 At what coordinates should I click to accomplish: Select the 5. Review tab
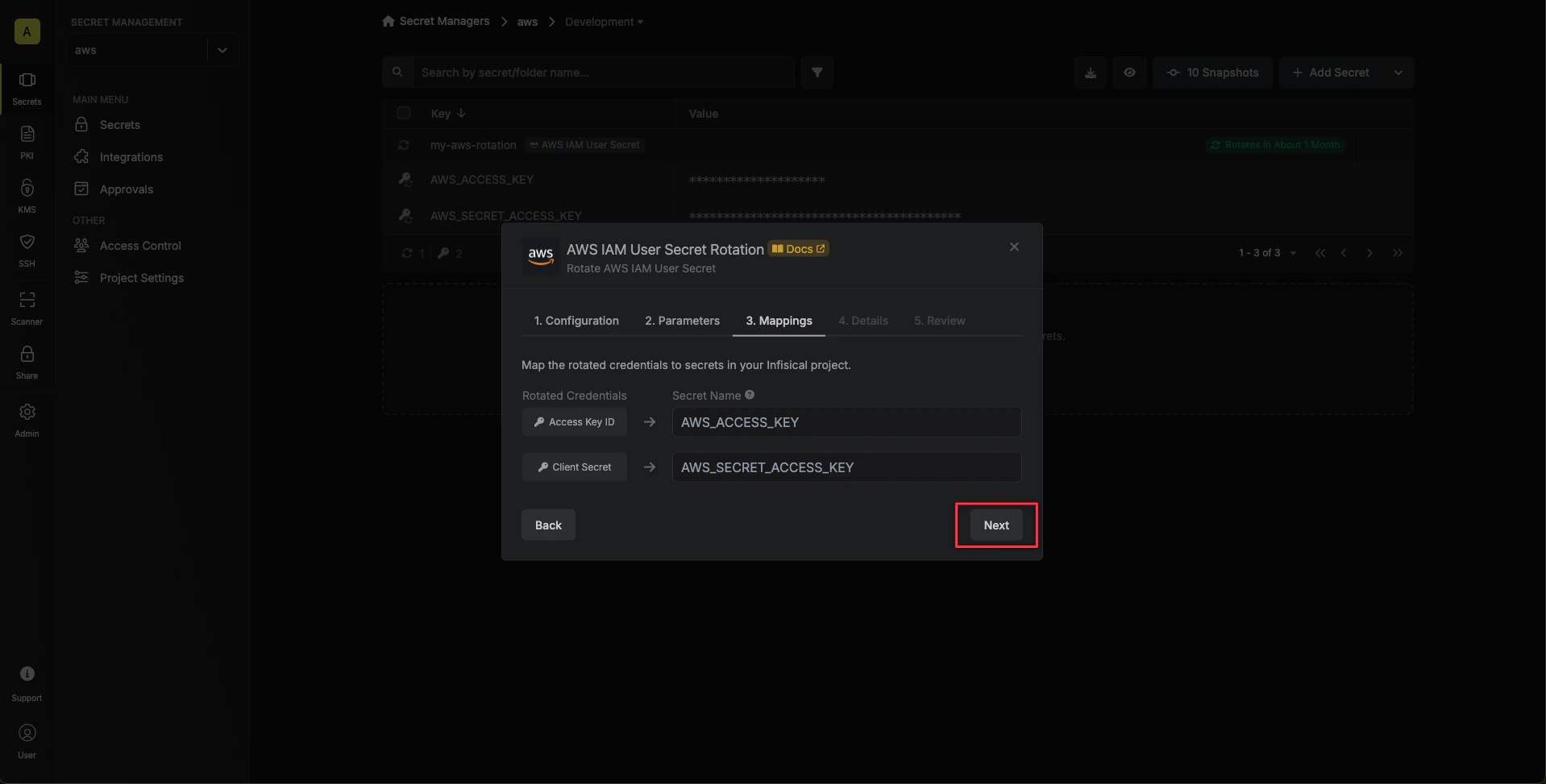(x=939, y=321)
